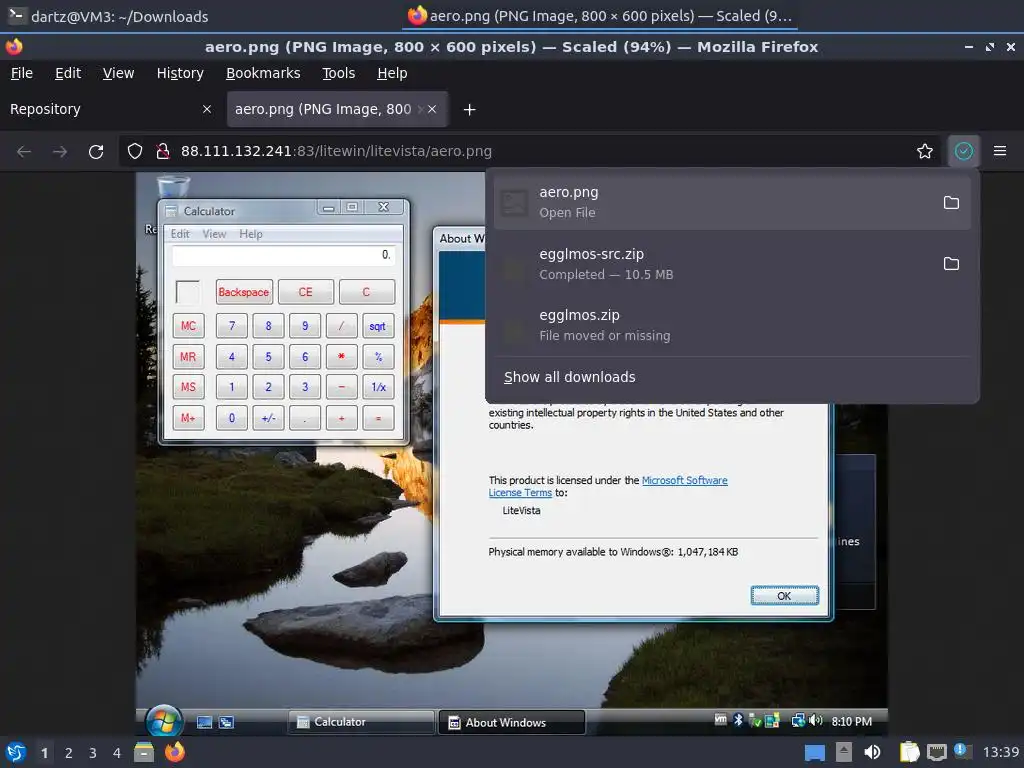This screenshot has height=768, width=1024.
Task: Bookmark this page with the star
Action: (x=925, y=152)
